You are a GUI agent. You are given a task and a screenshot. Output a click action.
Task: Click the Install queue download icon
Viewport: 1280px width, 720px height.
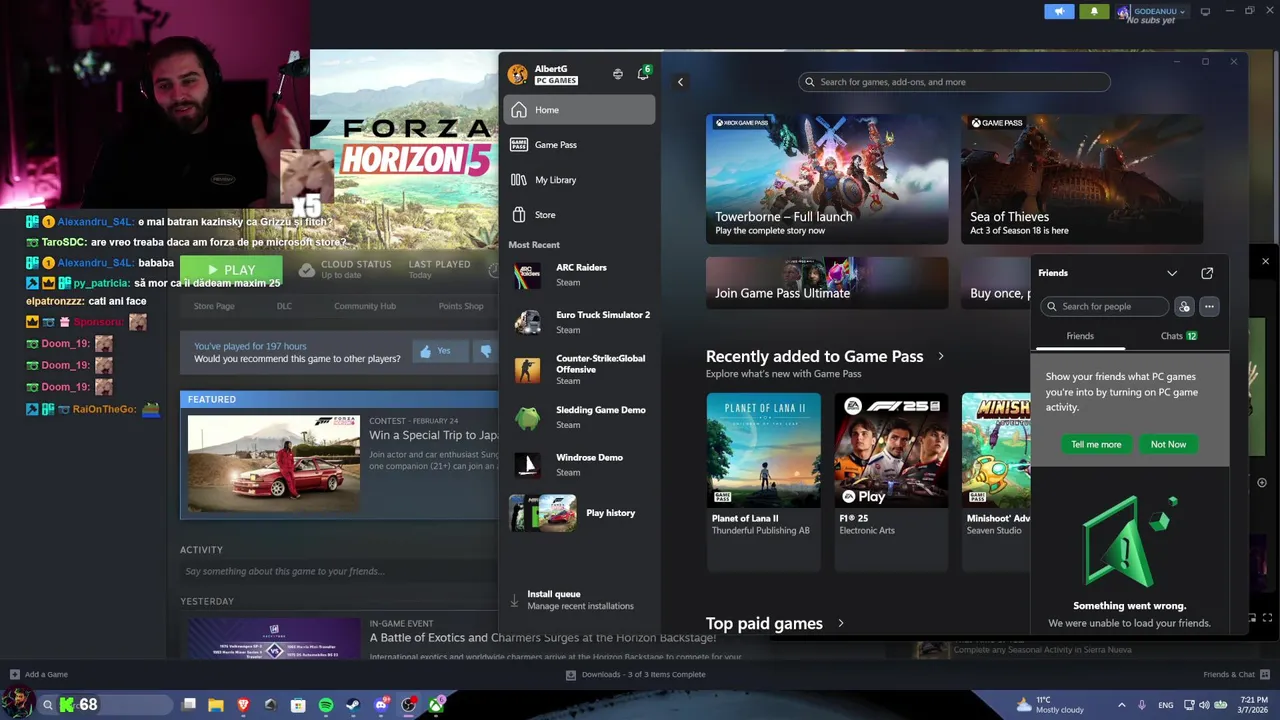click(514, 600)
